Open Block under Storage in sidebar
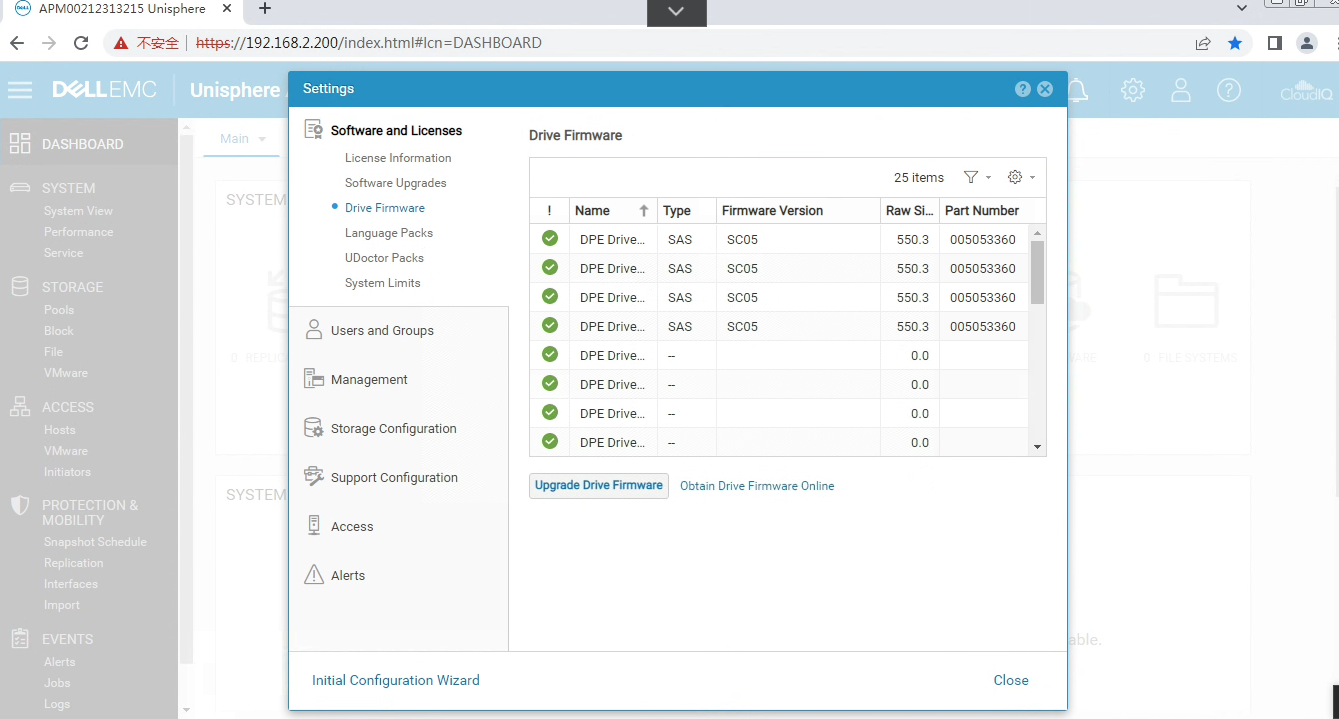This screenshot has height=719, width=1339. pyautogui.click(x=58, y=331)
